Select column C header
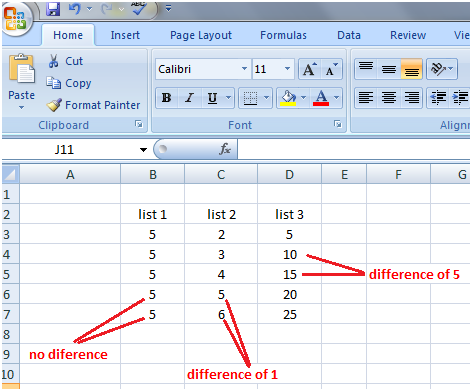Viewport: 472px width, 391px height. 221,174
